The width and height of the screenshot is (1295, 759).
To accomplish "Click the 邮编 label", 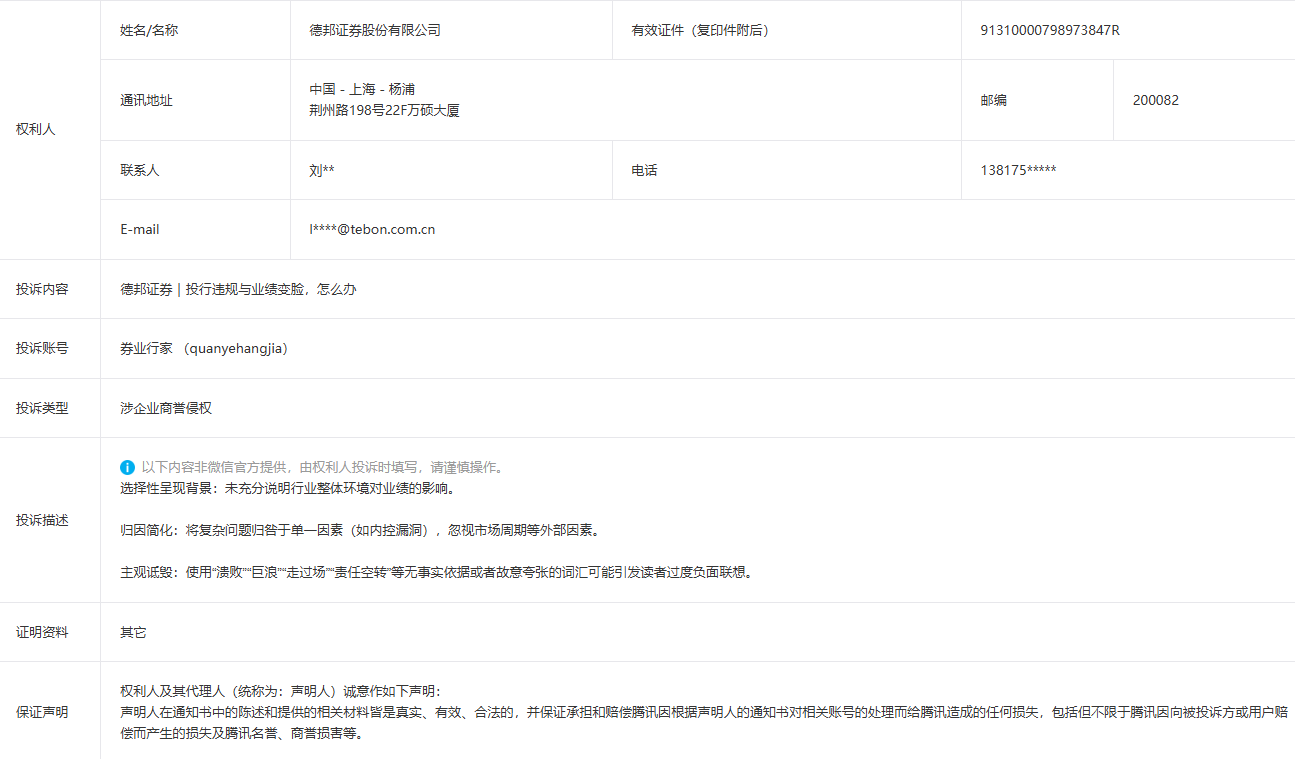I will tap(993, 100).
